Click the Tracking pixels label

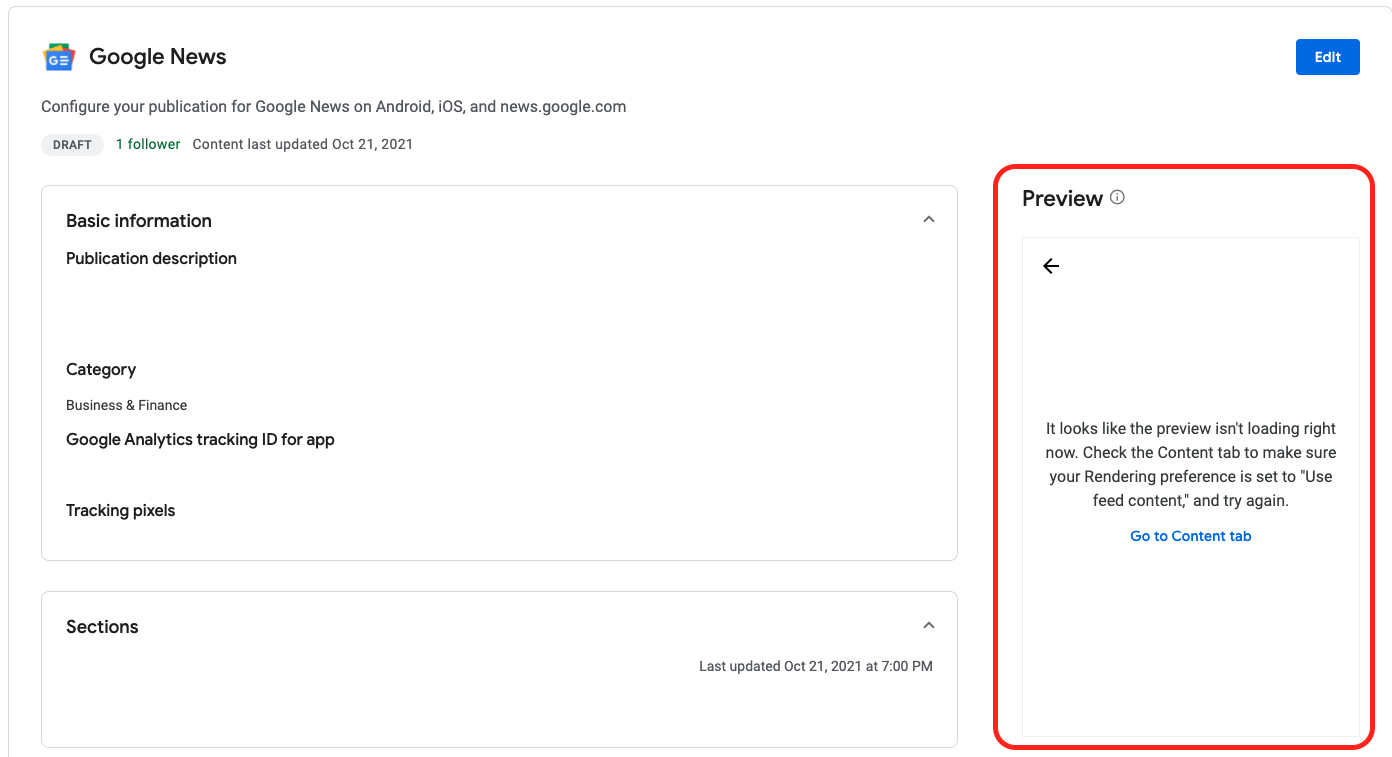pos(120,510)
